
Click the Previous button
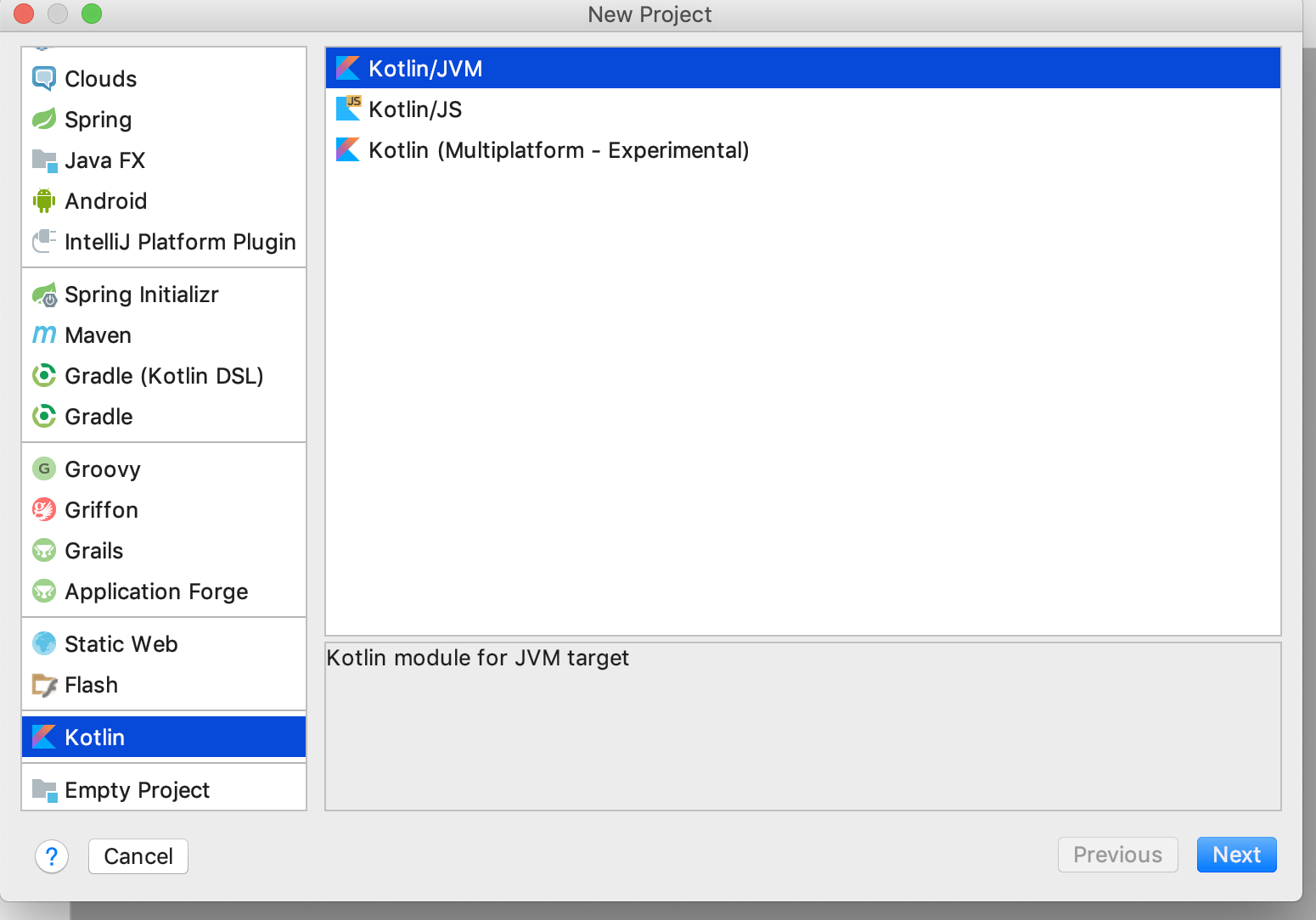1118,855
